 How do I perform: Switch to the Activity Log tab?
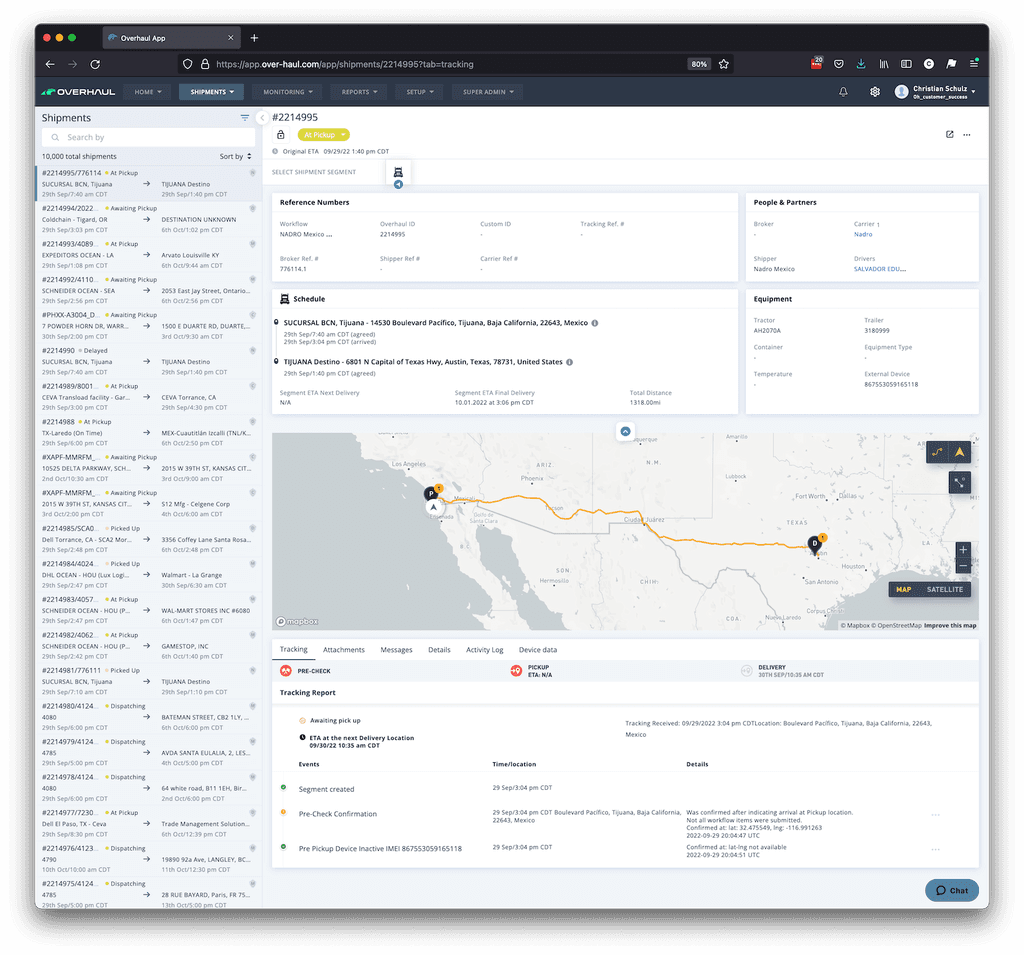click(484, 650)
